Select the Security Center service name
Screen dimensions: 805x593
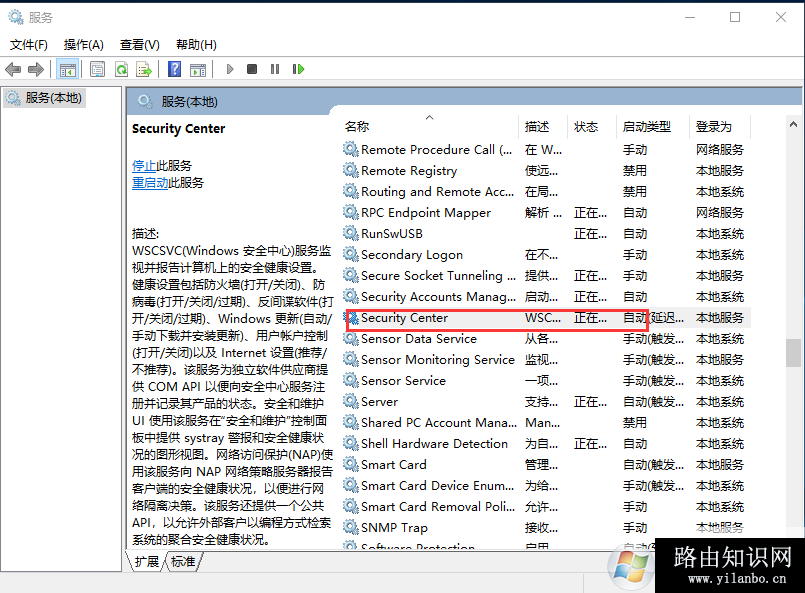point(405,318)
